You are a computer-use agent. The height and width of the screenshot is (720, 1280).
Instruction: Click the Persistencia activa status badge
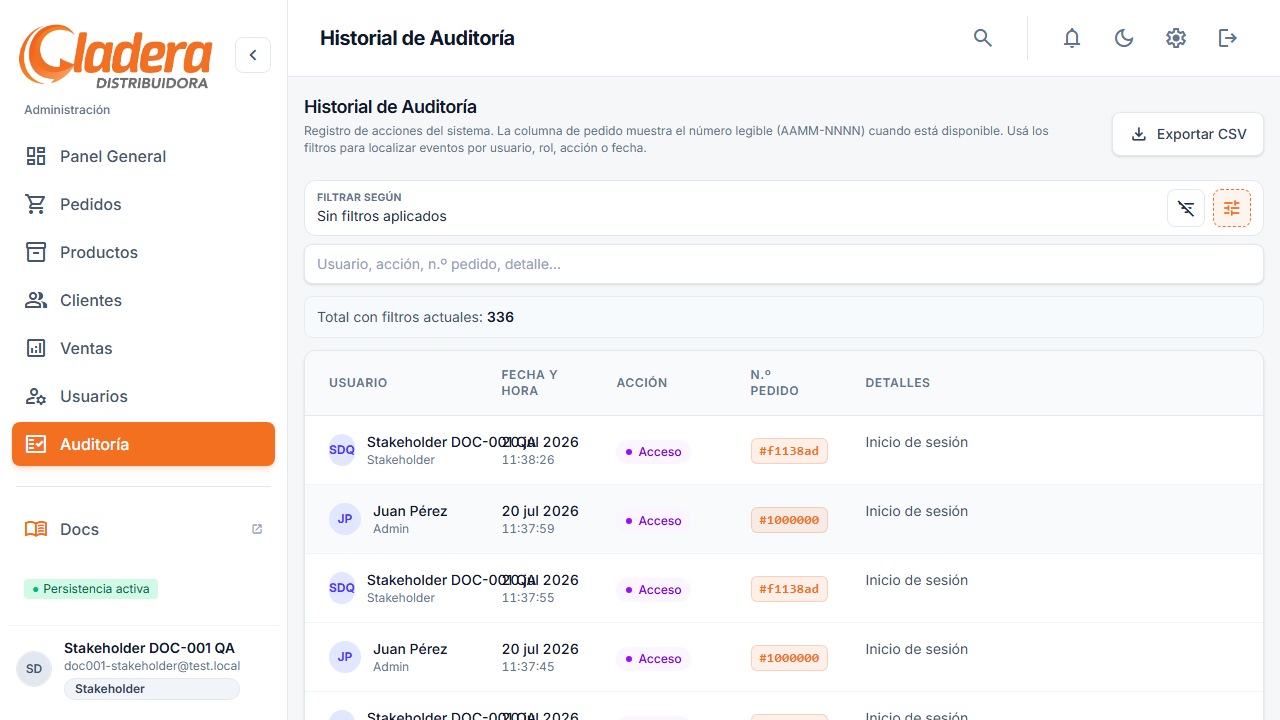point(91,589)
